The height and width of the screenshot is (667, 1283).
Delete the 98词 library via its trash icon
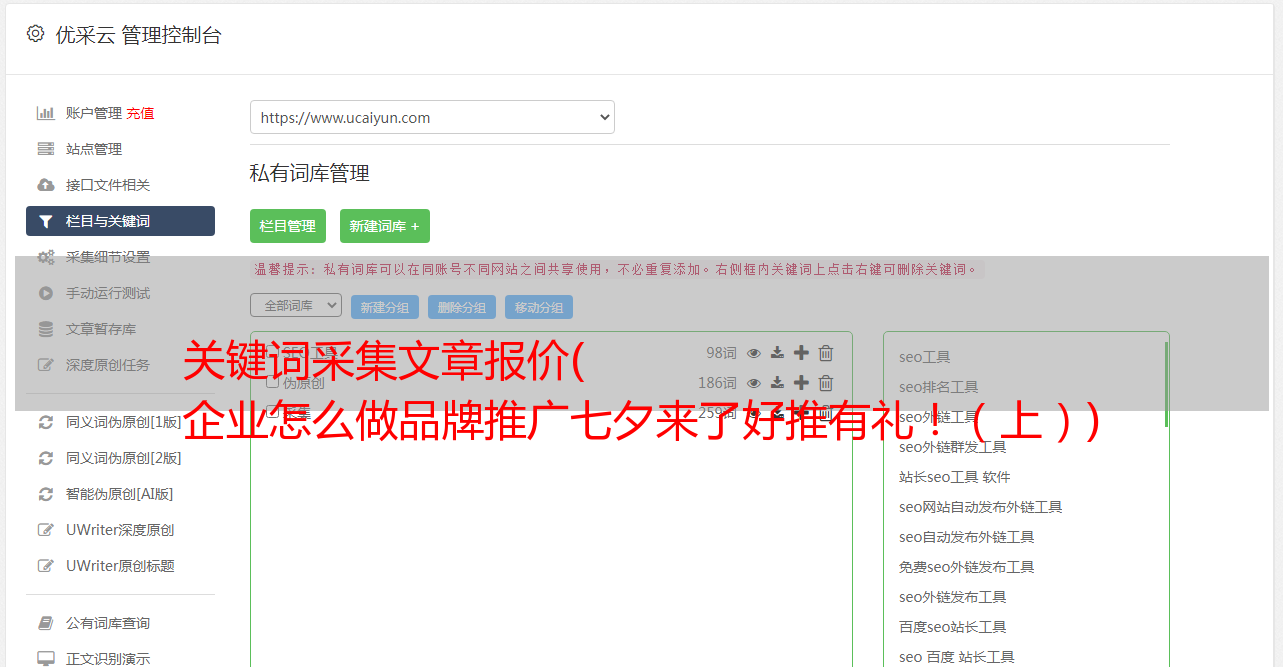click(x=826, y=353)
